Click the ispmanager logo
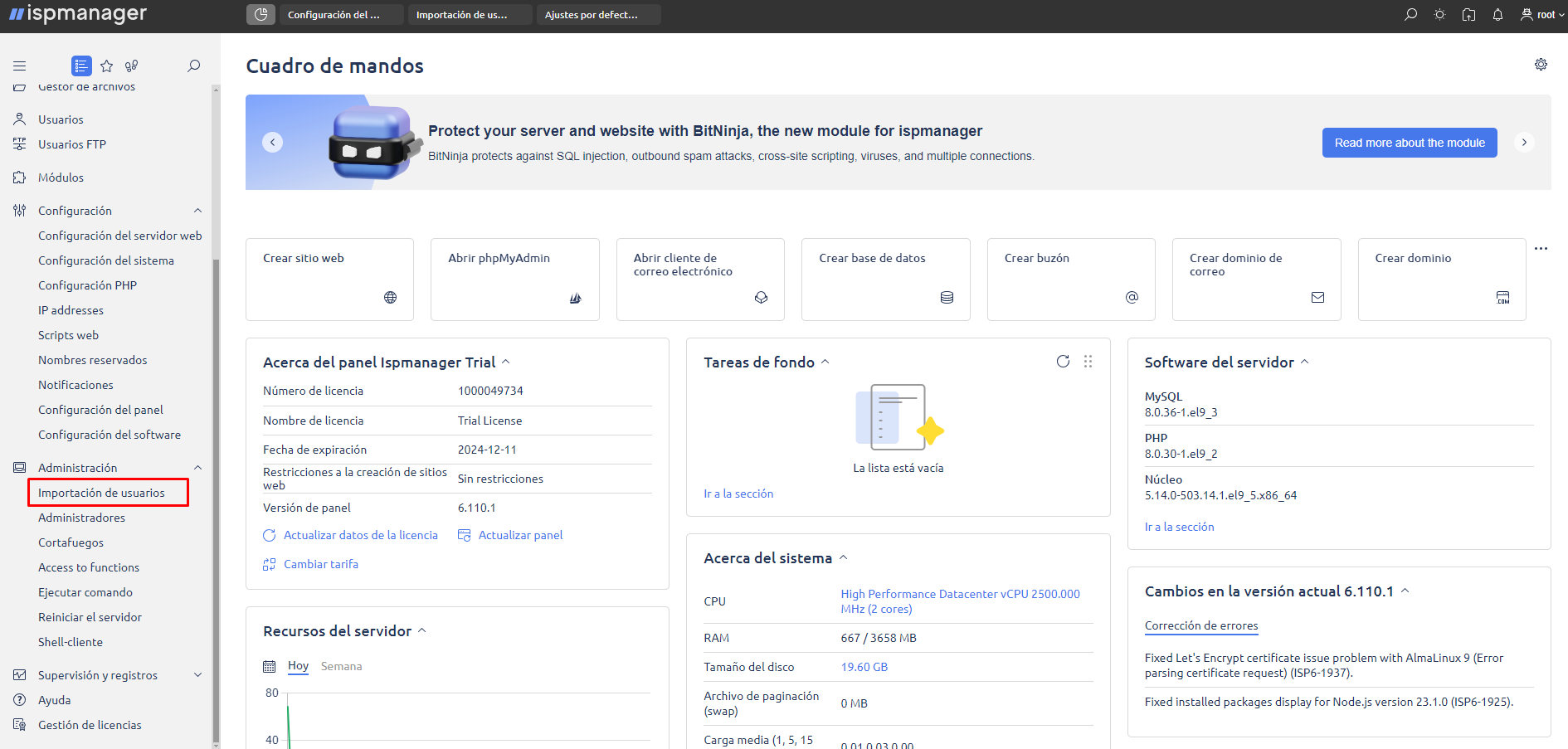This screenshot has height=749, width=1568. click(77, 14)
